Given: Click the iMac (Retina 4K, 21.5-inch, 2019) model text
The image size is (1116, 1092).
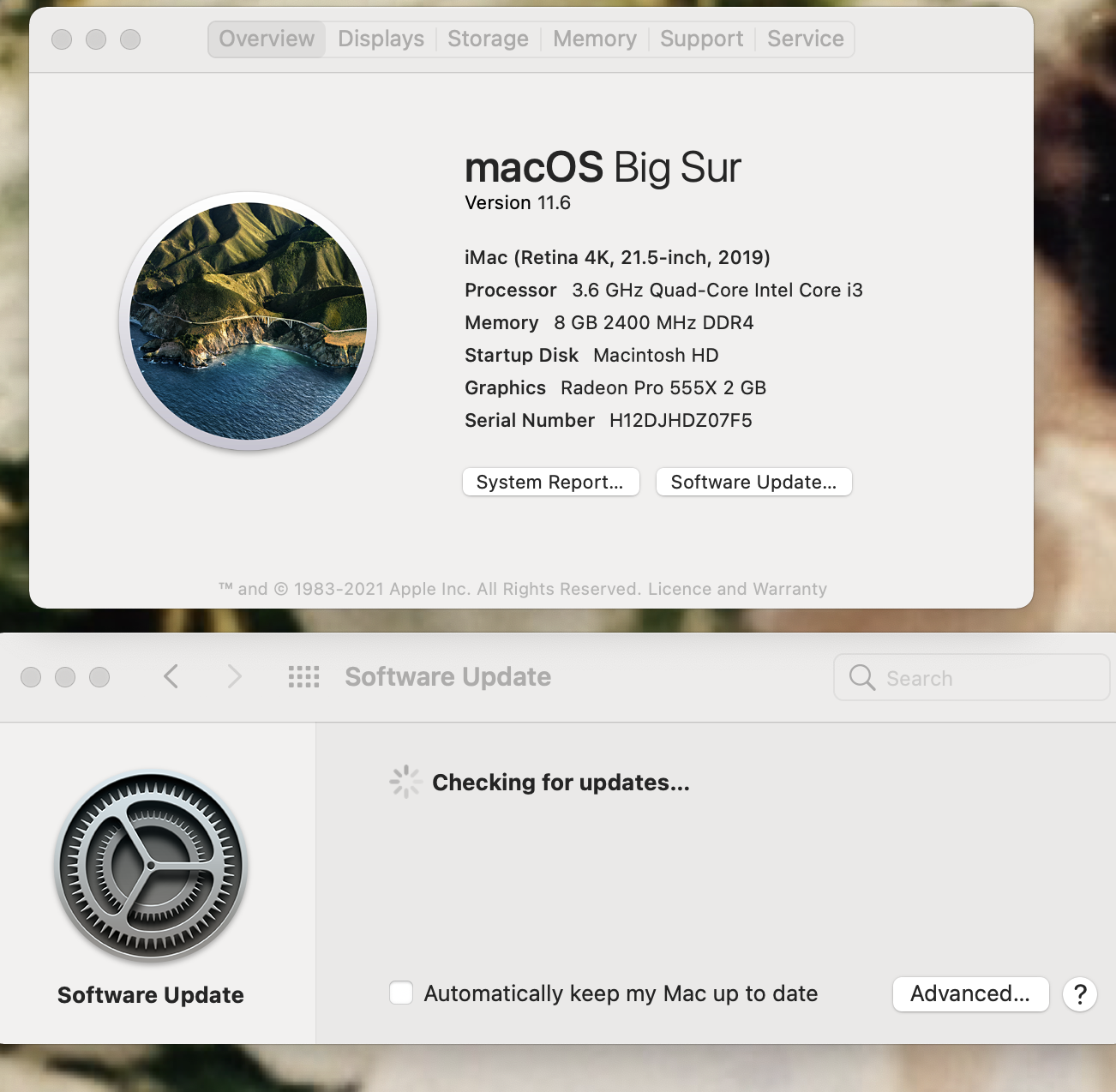Looking at the screenshot, I should [617, 258].
